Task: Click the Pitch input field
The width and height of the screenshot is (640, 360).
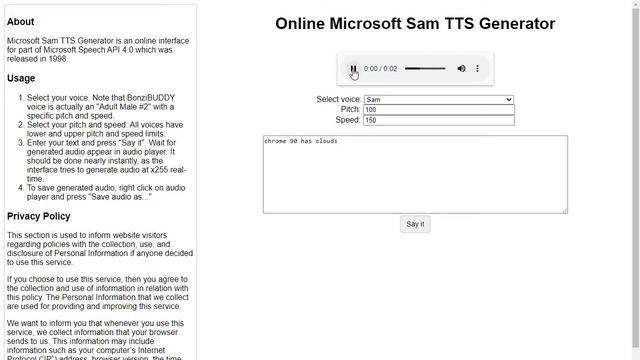Action: (439, 110)
